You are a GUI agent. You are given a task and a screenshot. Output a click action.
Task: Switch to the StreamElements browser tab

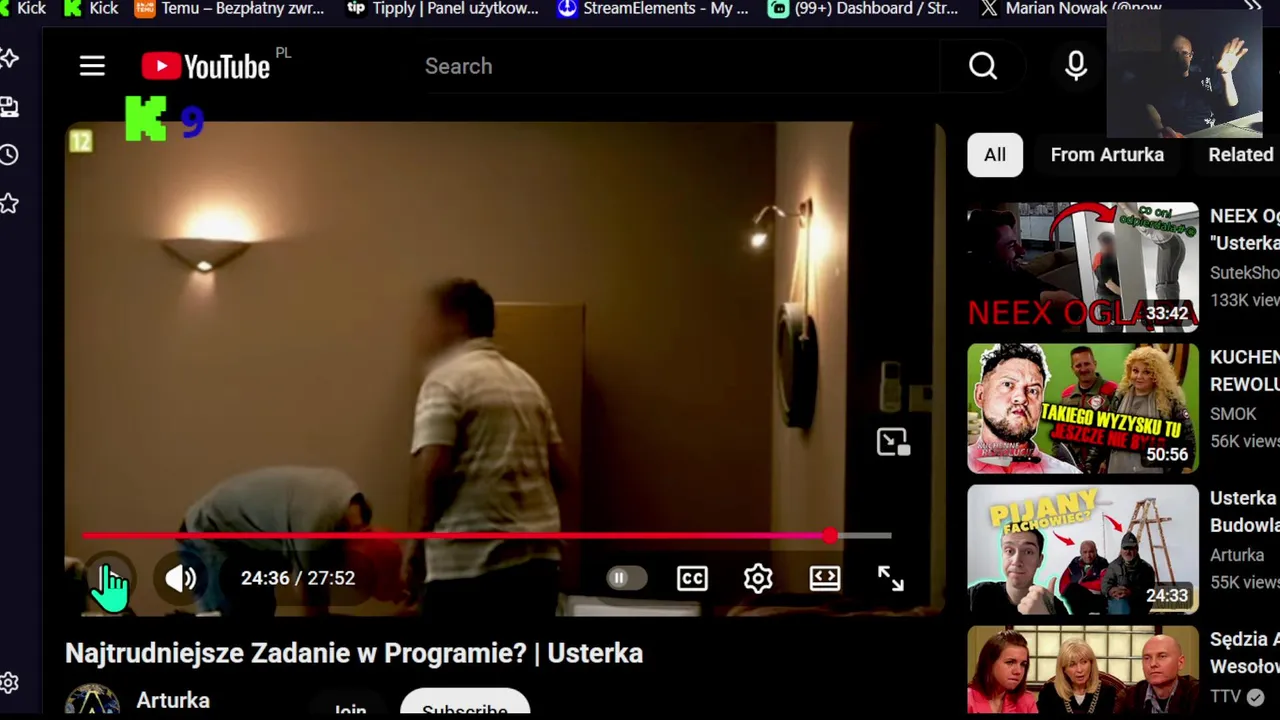(x=653, y=8)
